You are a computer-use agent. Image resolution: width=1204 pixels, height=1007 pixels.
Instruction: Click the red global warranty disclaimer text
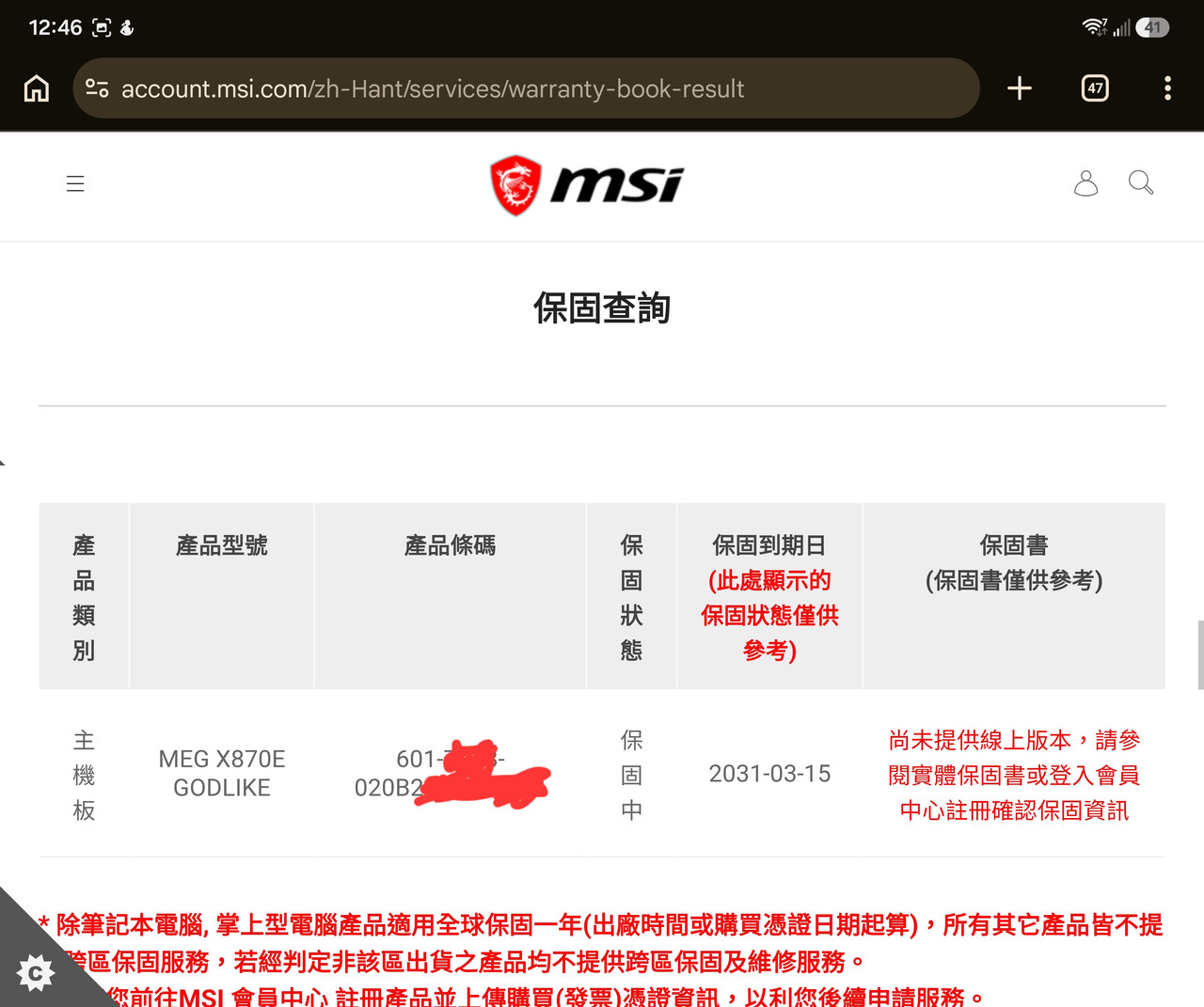[602, 943]
